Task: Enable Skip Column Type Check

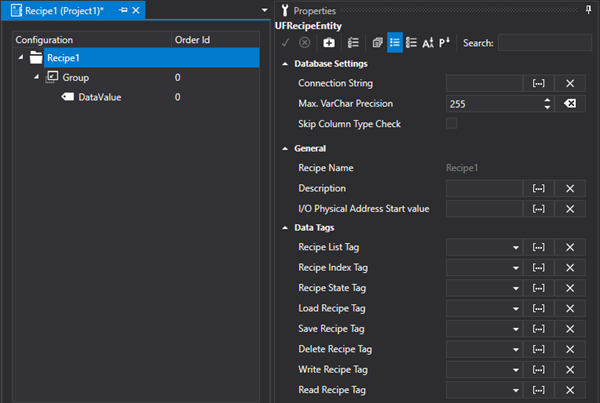Action: point(451,123)
